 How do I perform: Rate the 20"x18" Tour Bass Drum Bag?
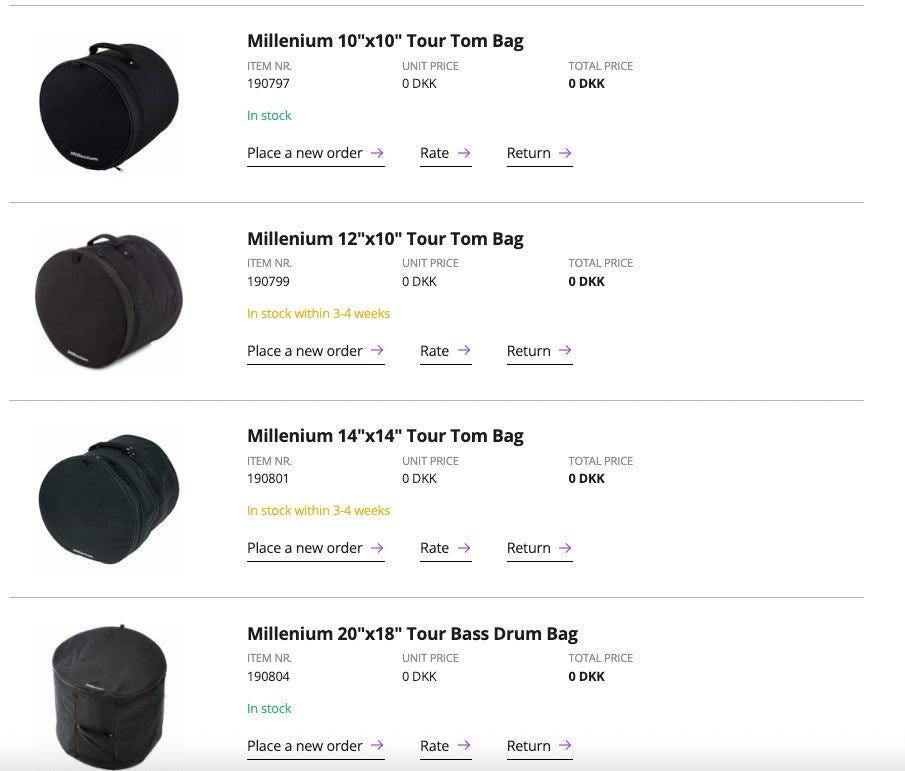point(445,746)
